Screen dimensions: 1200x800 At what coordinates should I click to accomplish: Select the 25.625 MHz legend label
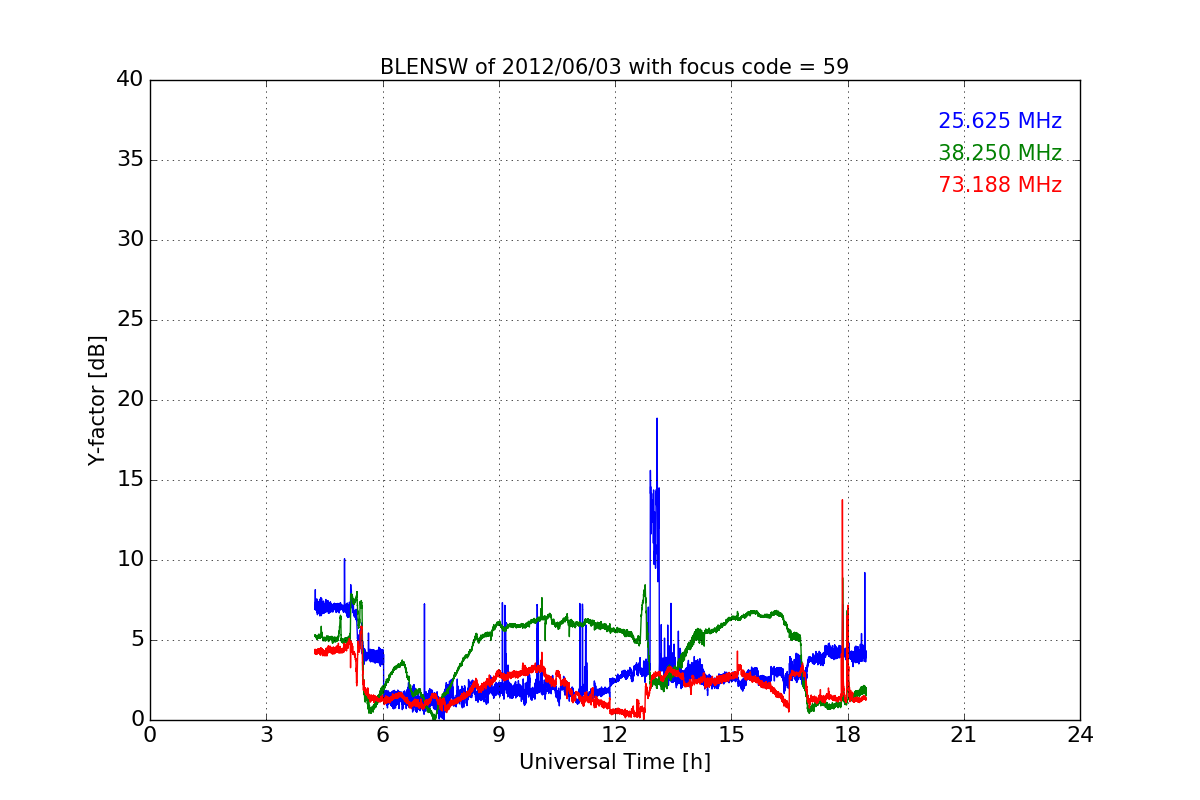pos(1000,121)
